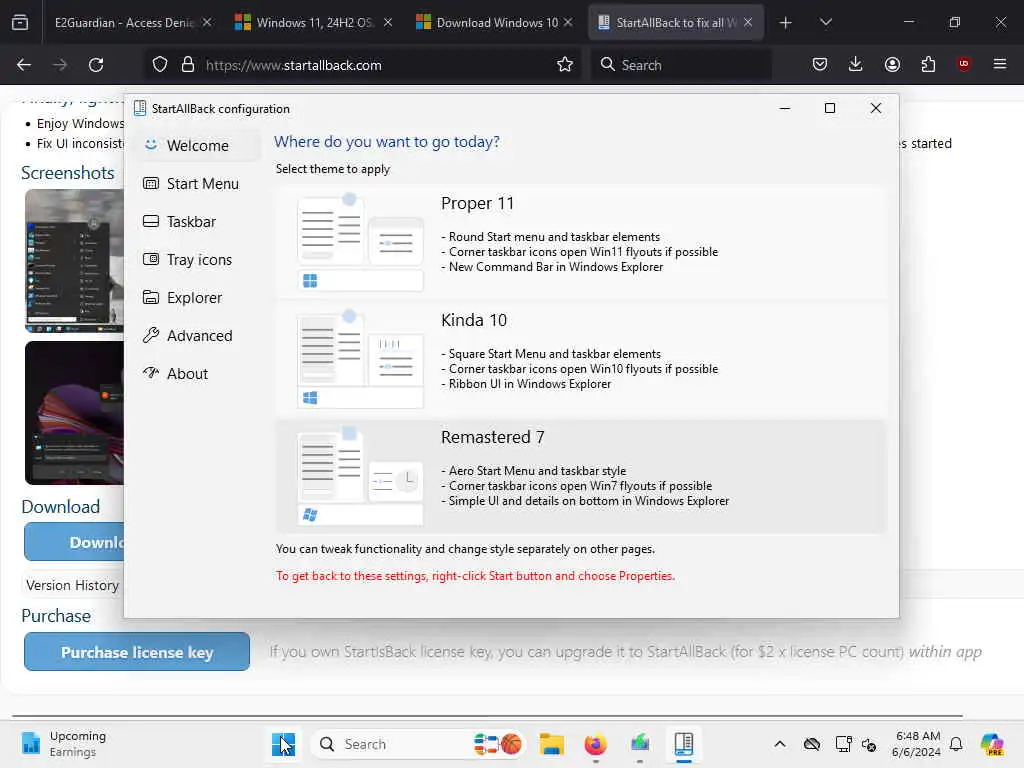This screenshot has width=1024, height=768.
Task: Expand the list all tabs dropdown
Action: pos(825,22)
